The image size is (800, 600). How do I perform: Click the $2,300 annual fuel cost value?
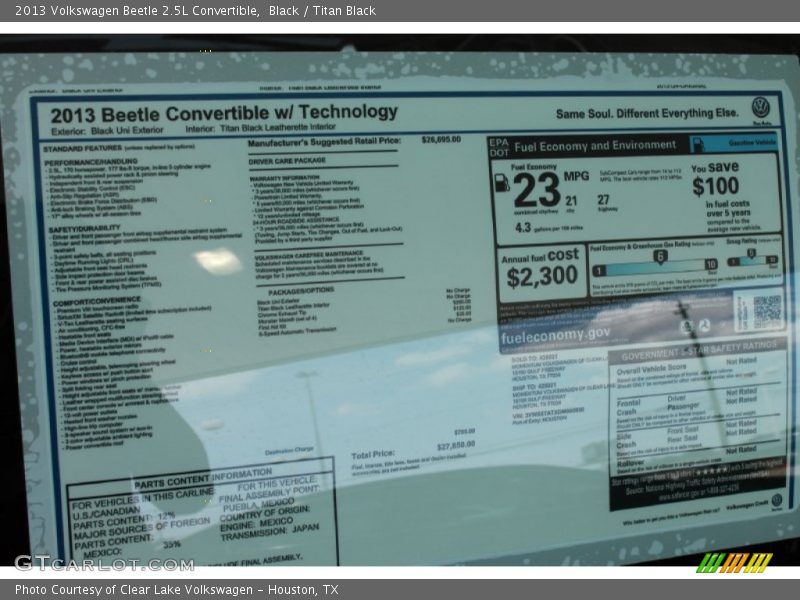click(542, 277)
